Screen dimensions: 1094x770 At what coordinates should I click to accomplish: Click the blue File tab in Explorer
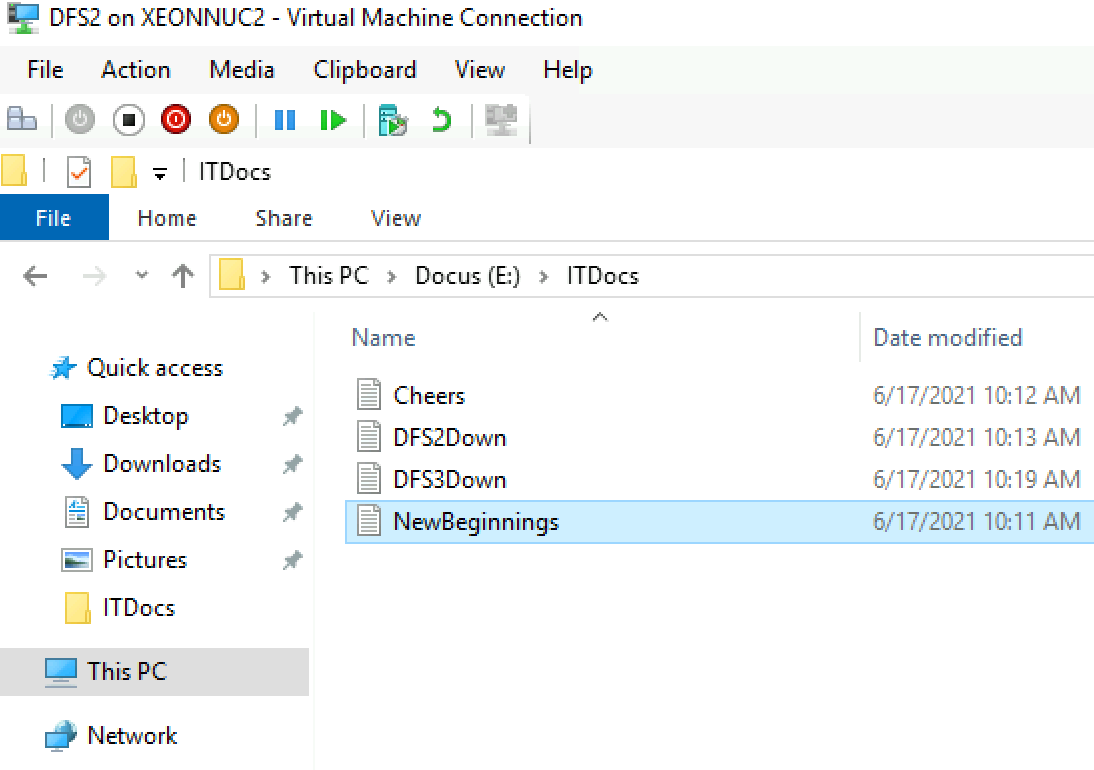click(x=54, y=218)
